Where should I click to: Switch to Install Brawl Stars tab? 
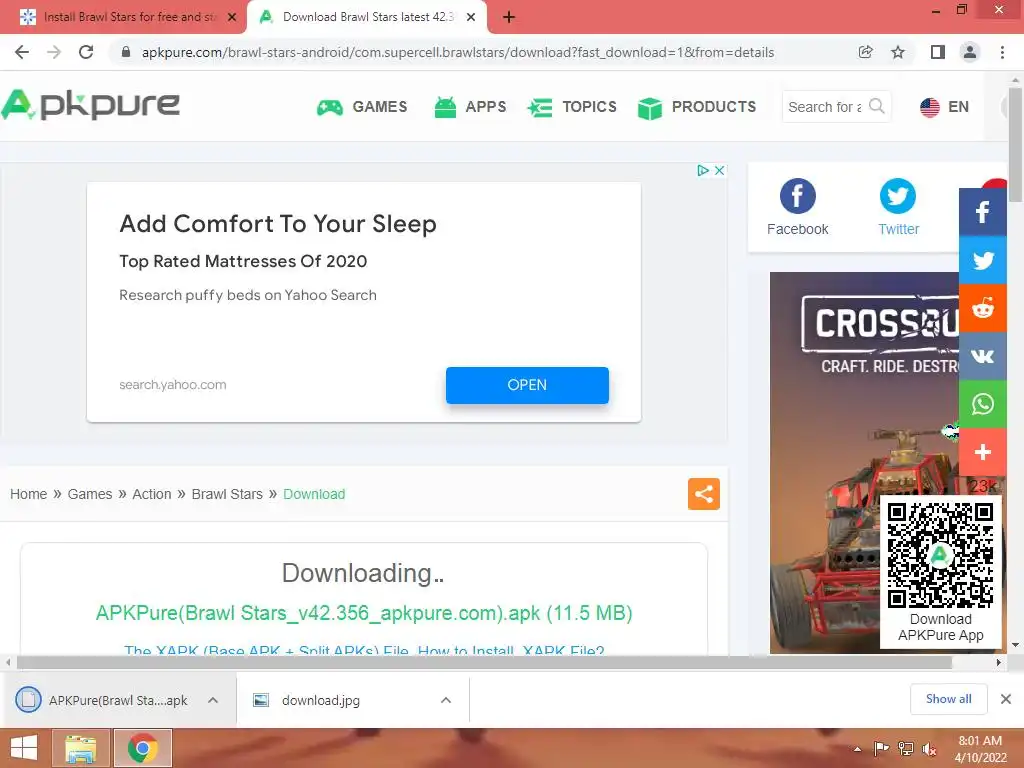tap(123, 18)
